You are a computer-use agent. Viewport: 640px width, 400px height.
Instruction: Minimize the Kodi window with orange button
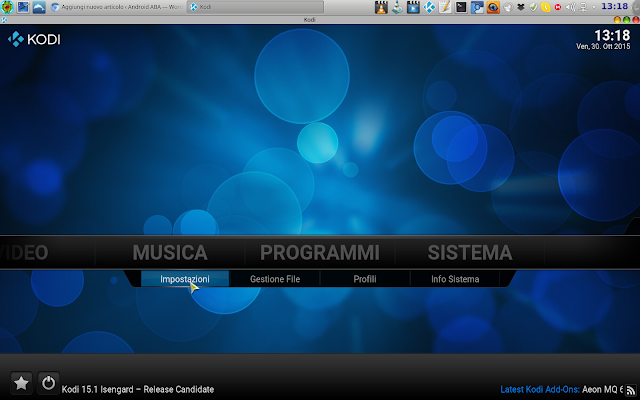617,20
